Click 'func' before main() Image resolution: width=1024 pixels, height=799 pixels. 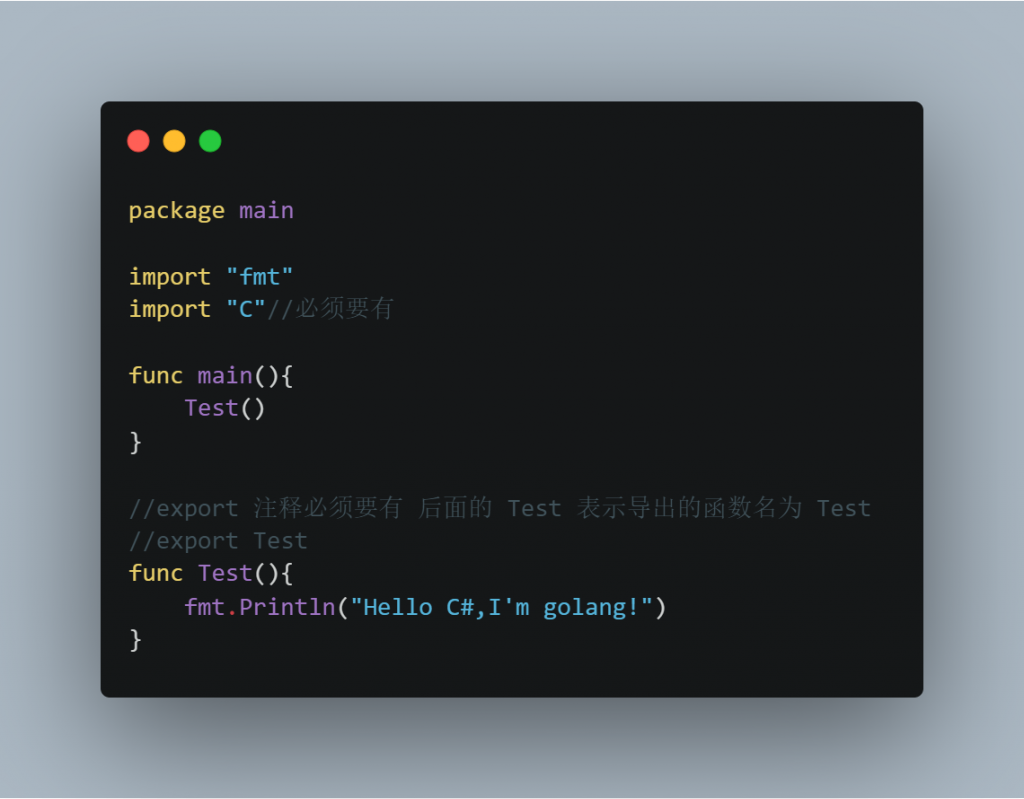[156, 375]
